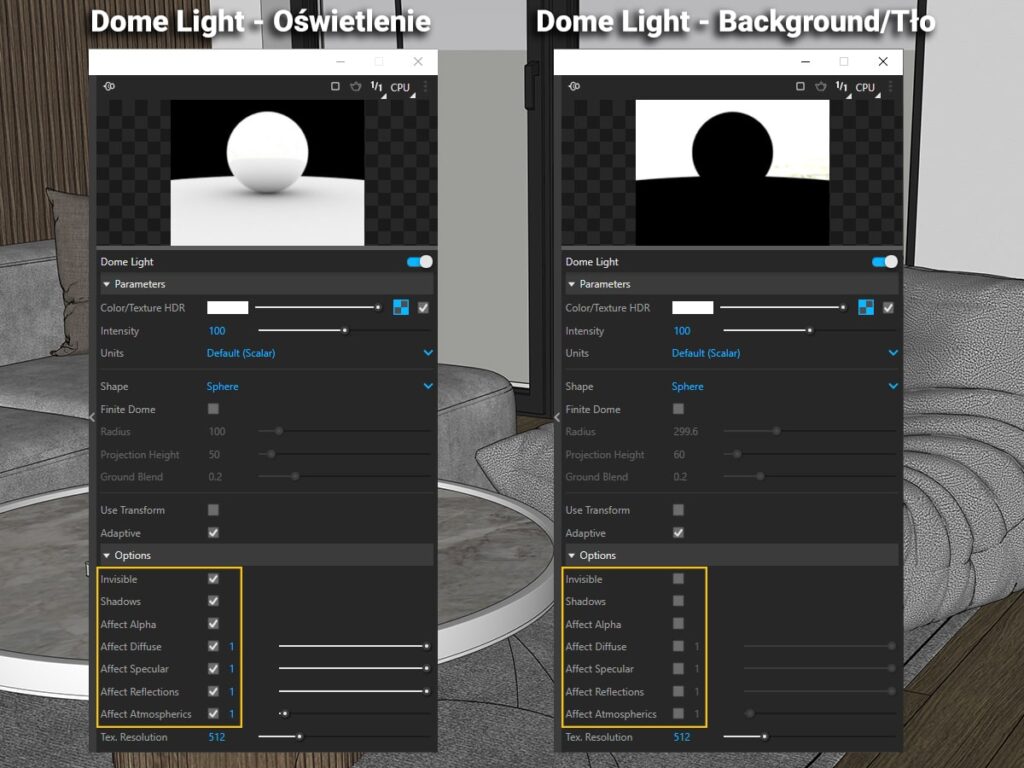The height and width of the screenshot is (768, 1024).
Task: Click the left-edge collapse arrow on right panel
Action: click(558, 417)
